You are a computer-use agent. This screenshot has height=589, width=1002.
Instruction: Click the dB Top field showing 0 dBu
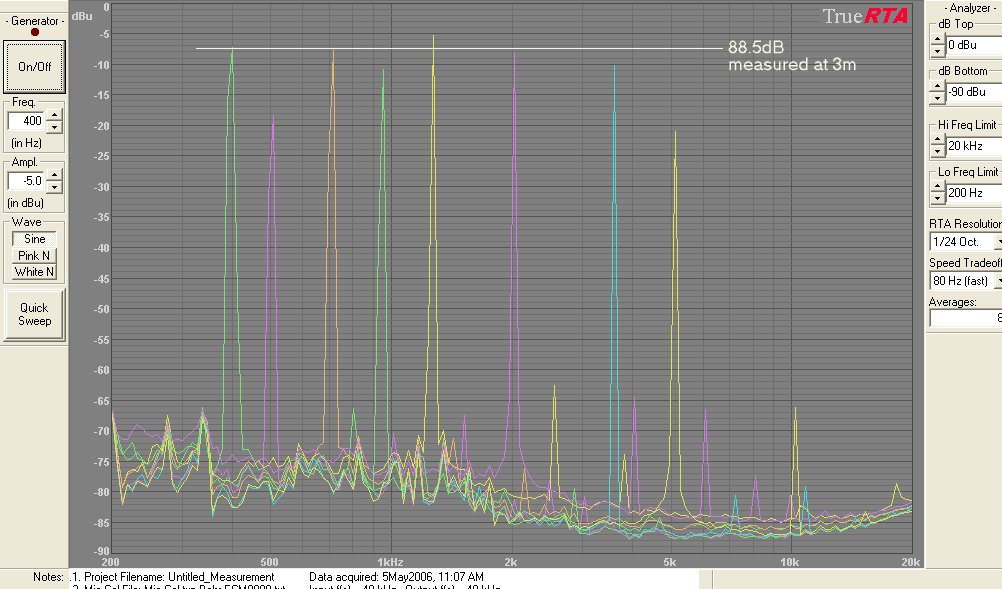click(974, 45)
